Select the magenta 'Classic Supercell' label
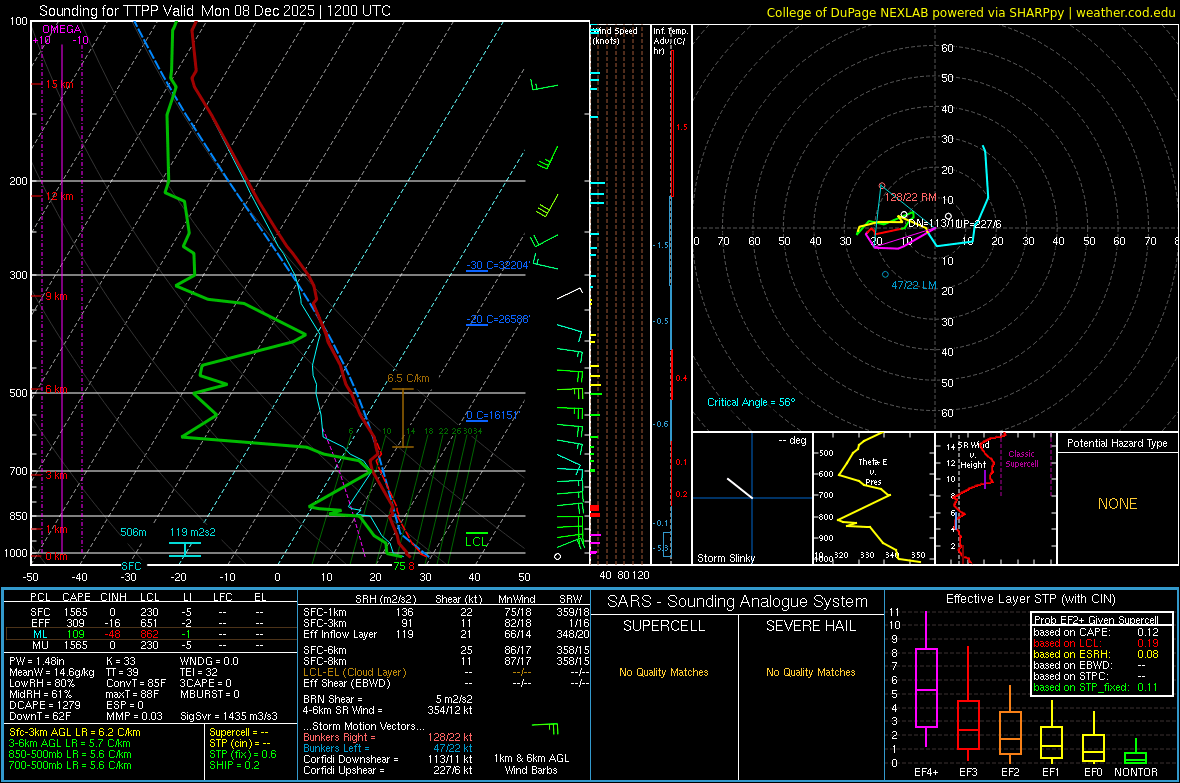1180x783 pixels. point(1022,459)
